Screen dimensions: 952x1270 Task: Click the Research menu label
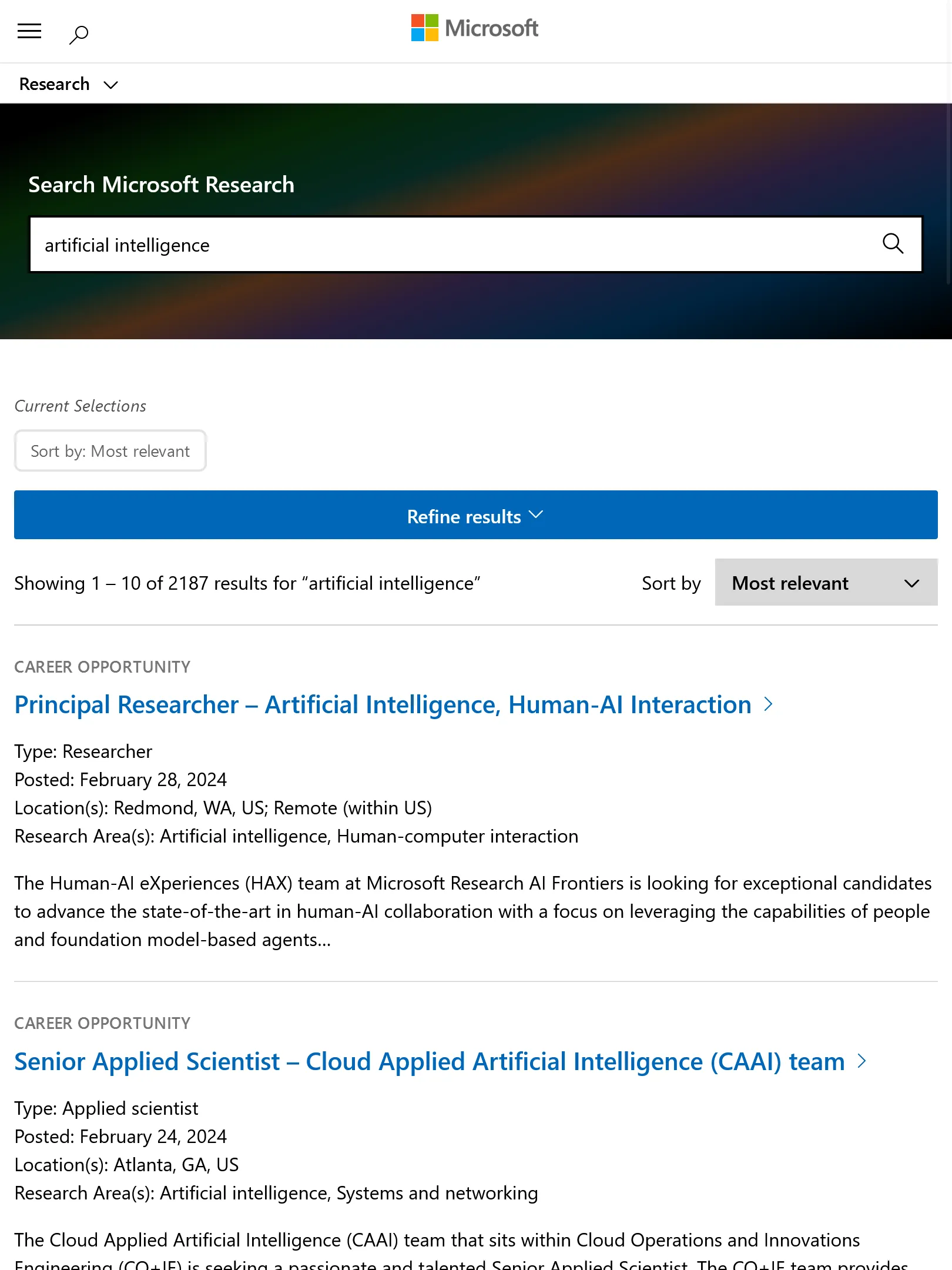[x=54, y=84]
